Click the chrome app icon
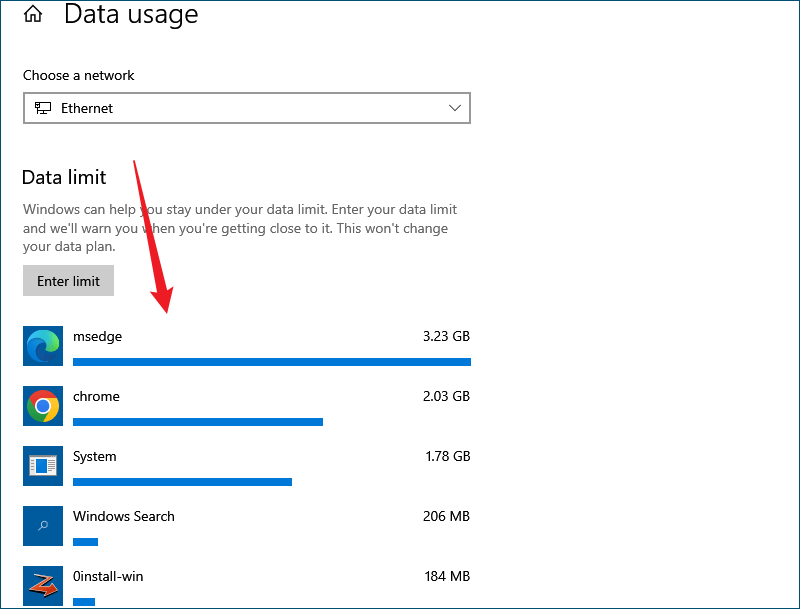This screenshot has width=800, height=609. pos(43,406)
